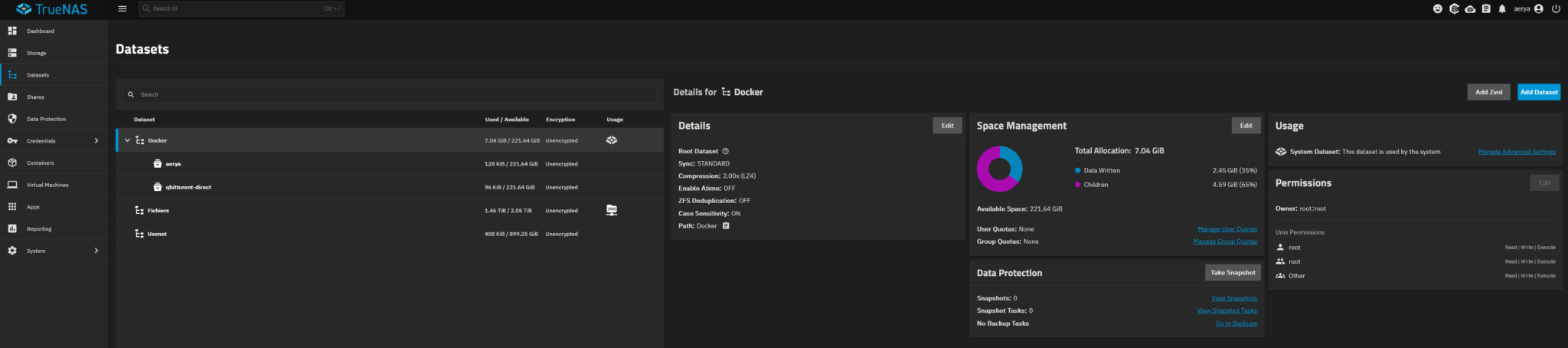The width and height of the screenshot is (1568, 348).
Task: Click the Reporting chart icon
Action: coord(12,228)
